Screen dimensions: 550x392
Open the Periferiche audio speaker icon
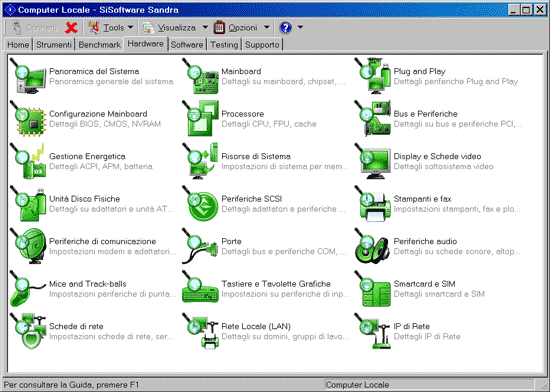click(373, 246)
